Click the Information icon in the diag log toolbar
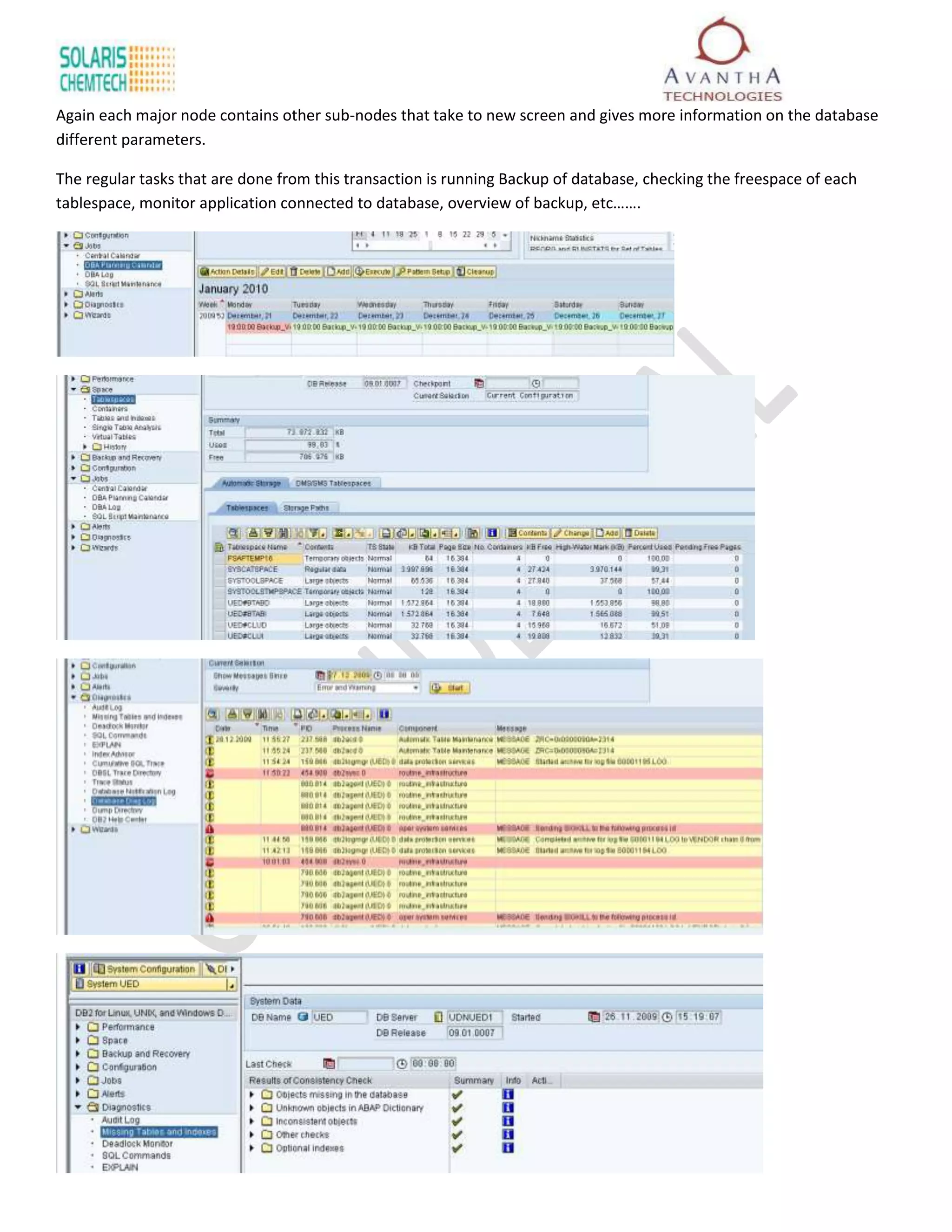952x1232 pixels. click(x=384, y=714)
